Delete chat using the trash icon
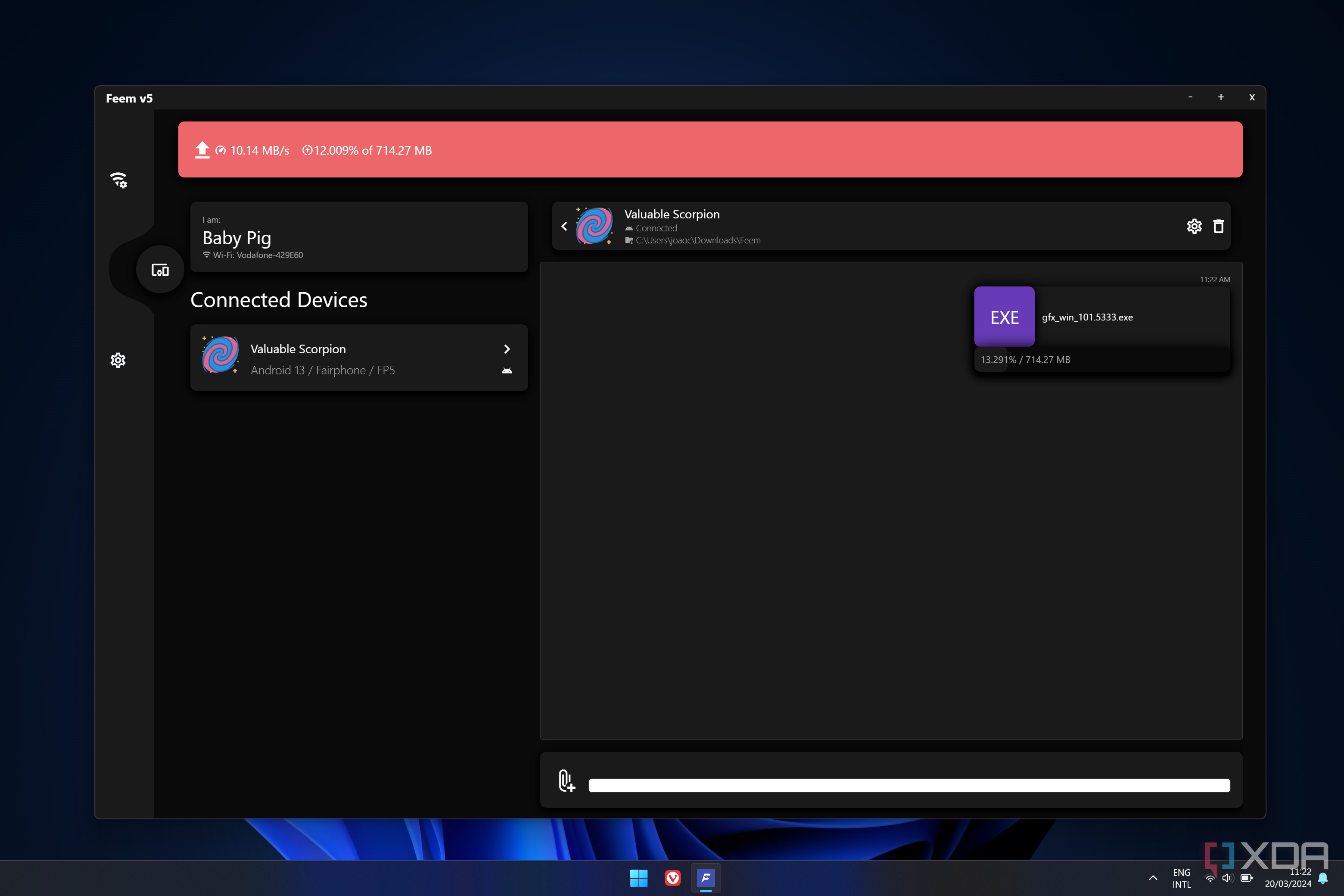Screen dimensions: 1344x896 click(x=1218, y=226)
